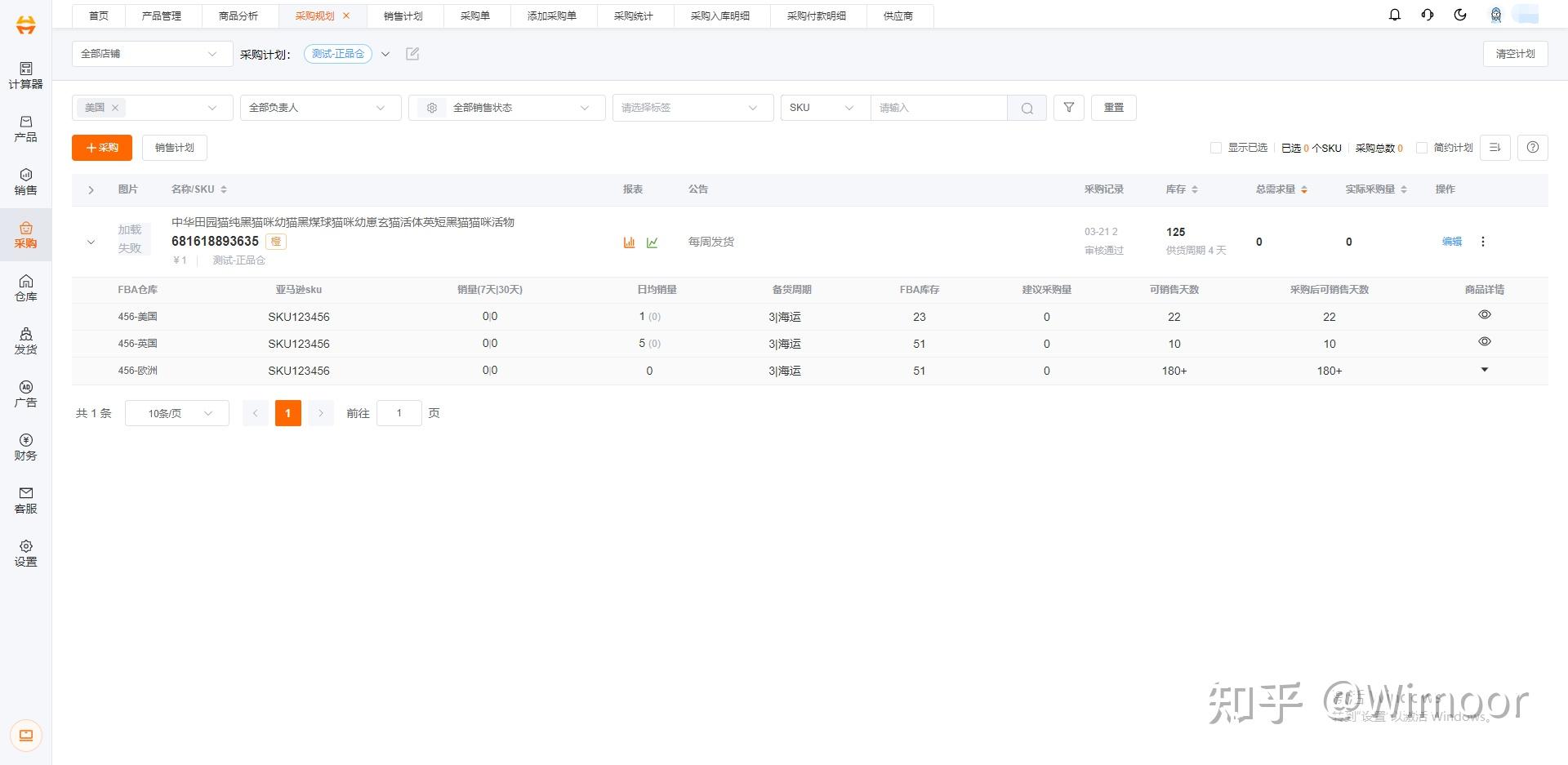点击商品行的柱状图报表图标
This screenshot has height=765, width=1568.
point(628,242)
